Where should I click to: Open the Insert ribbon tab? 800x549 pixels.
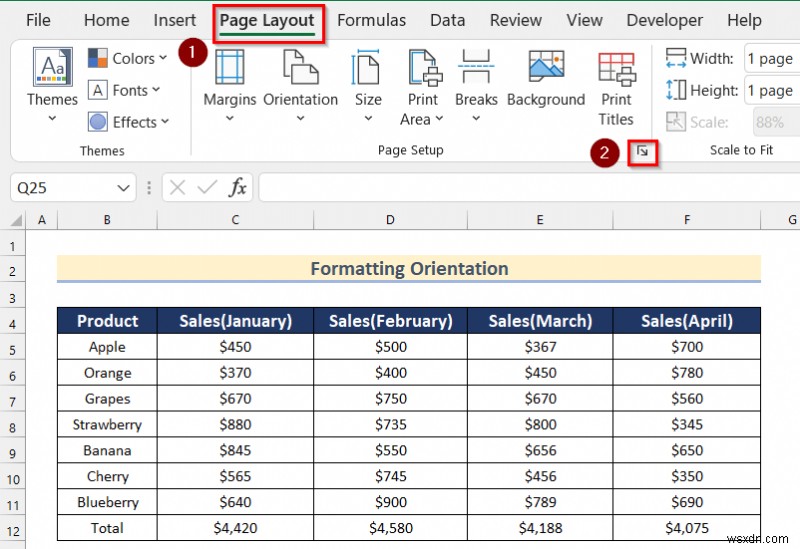pyautogui.click(x=175, y=20)
